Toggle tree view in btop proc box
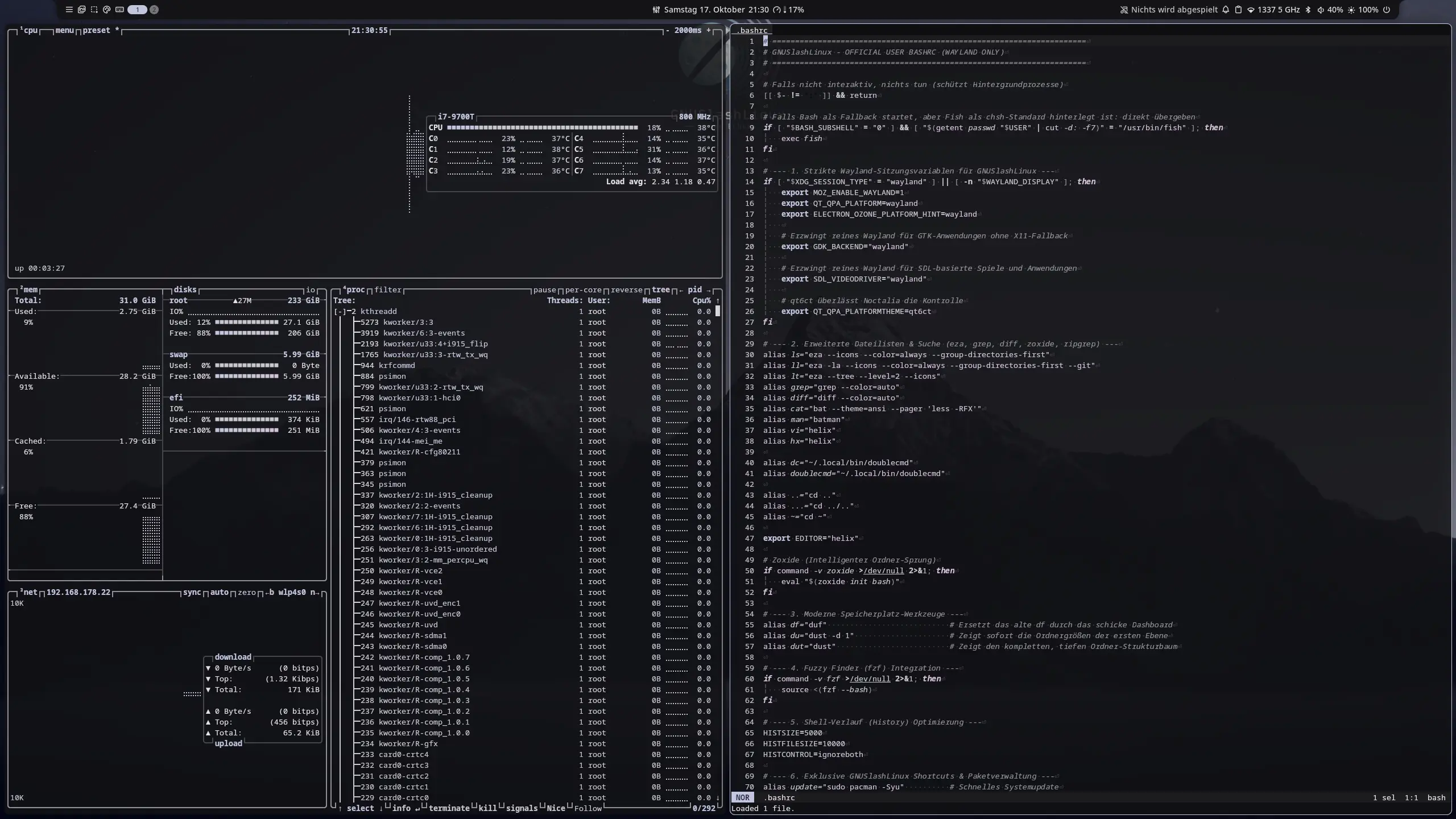 tap(661, 290)
